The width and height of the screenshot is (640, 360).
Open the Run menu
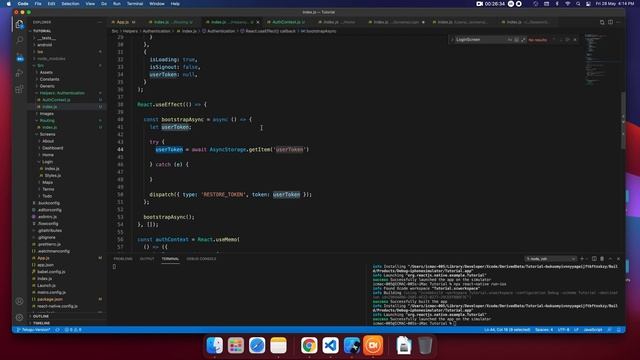point(117,4)
